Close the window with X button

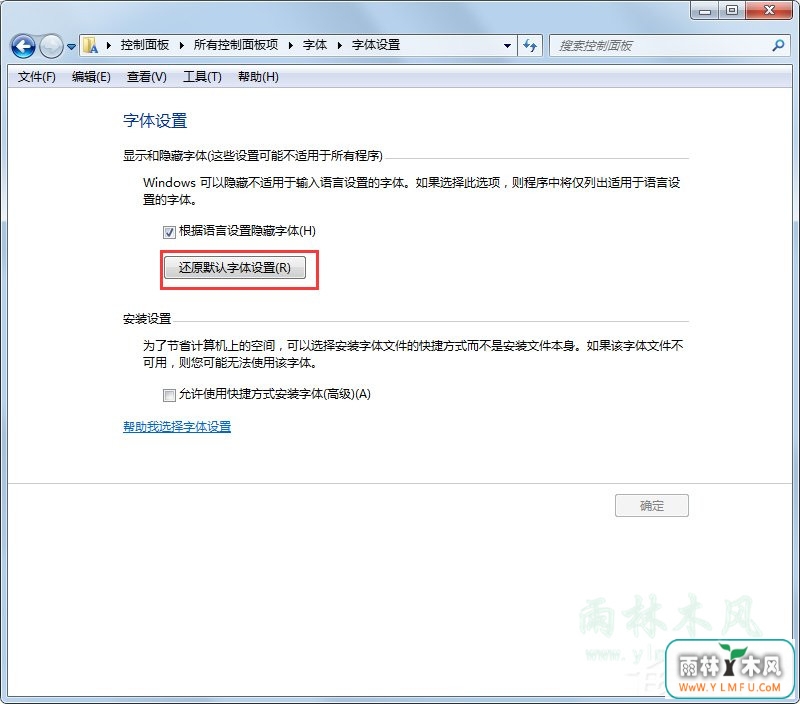[x=769, y=11]
